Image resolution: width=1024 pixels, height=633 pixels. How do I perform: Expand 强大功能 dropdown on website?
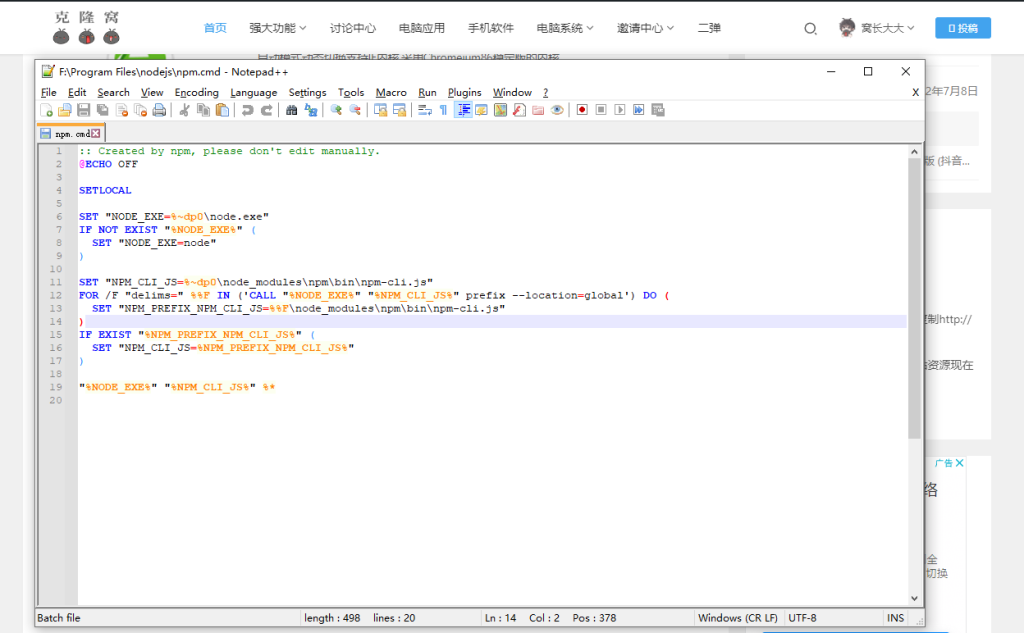click(x=278, y=28)
